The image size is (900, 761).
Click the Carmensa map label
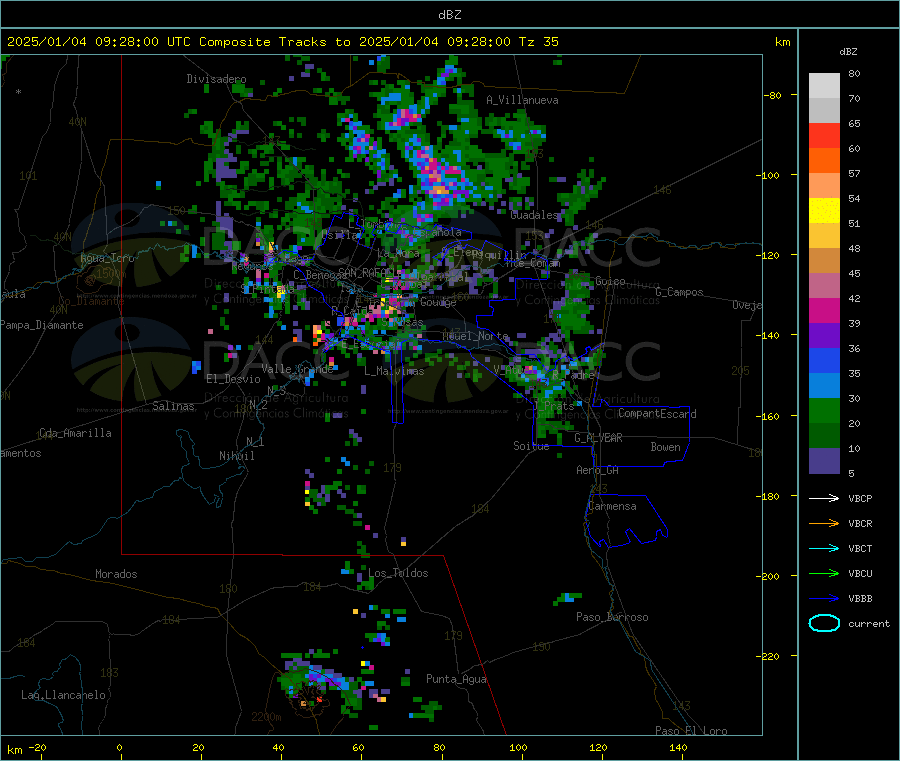point(612,506)
